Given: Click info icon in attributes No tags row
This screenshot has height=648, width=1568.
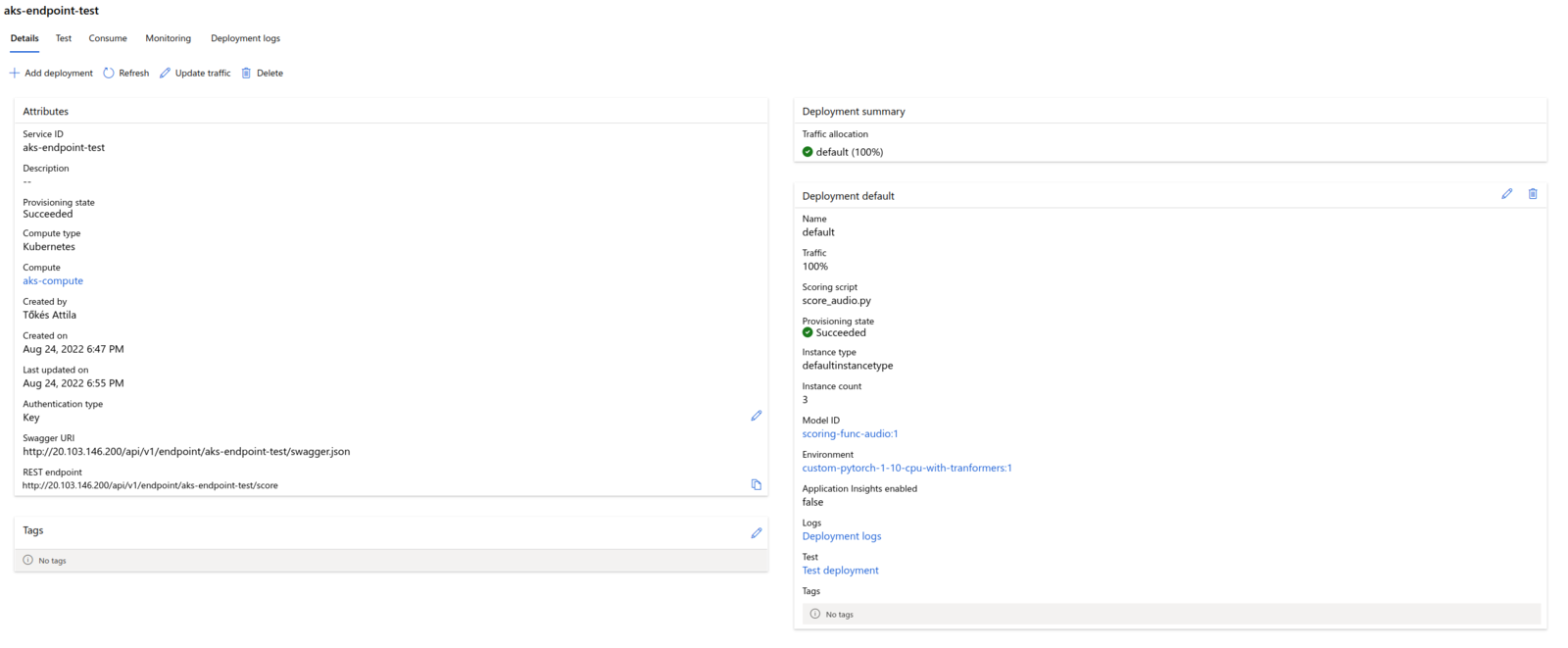Looking at the screenshot, I should [x=28, y=560].
